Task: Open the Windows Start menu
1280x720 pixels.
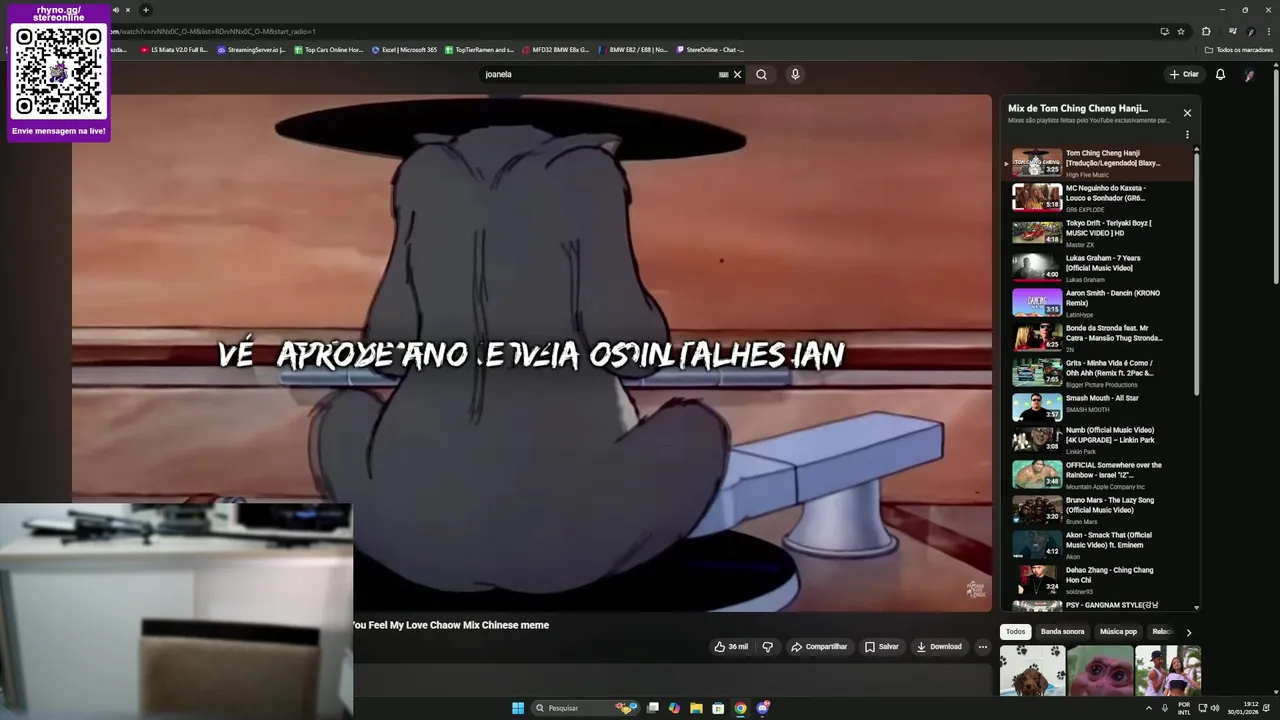Action: click(x=518, y=708)
